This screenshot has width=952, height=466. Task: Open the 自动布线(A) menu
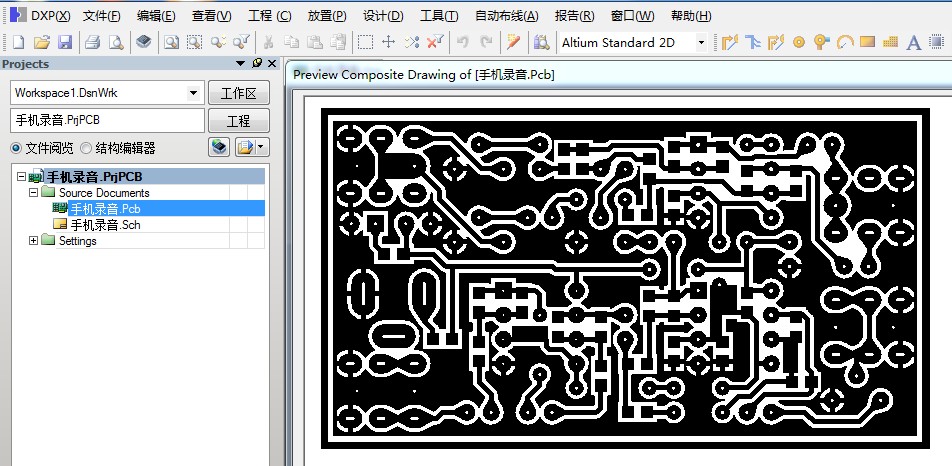pyautogui.click(x=506, y=16)
